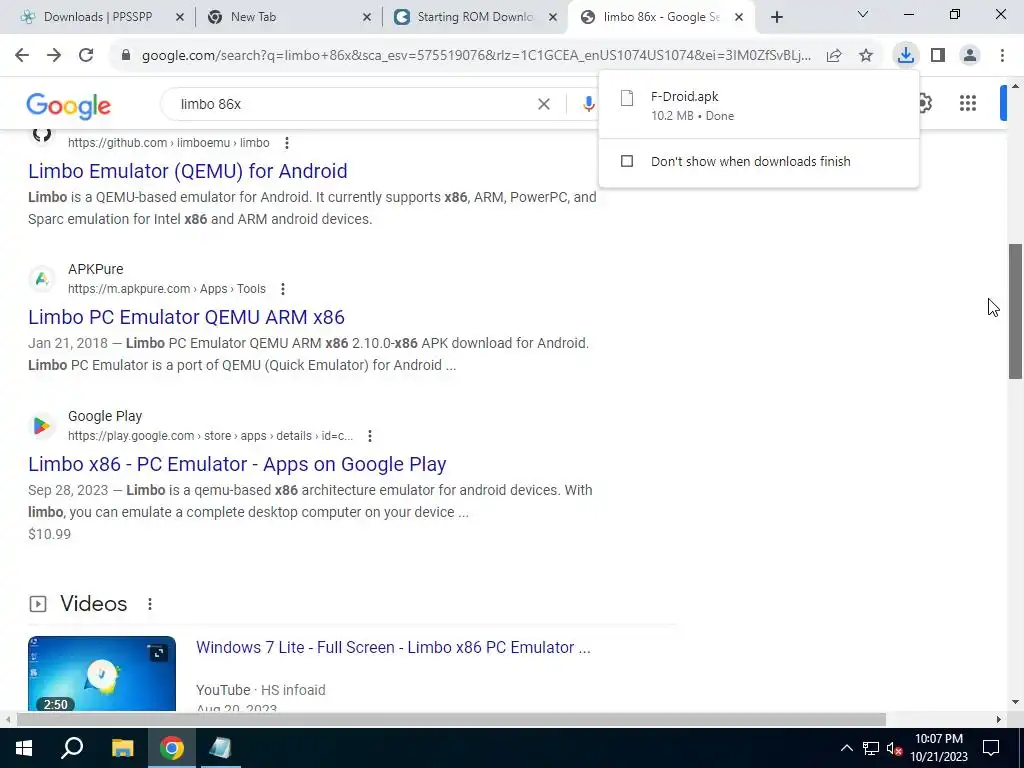Screen dimensions: 1024x768
Task: Show hidden system tray icons
Action: 846,748
